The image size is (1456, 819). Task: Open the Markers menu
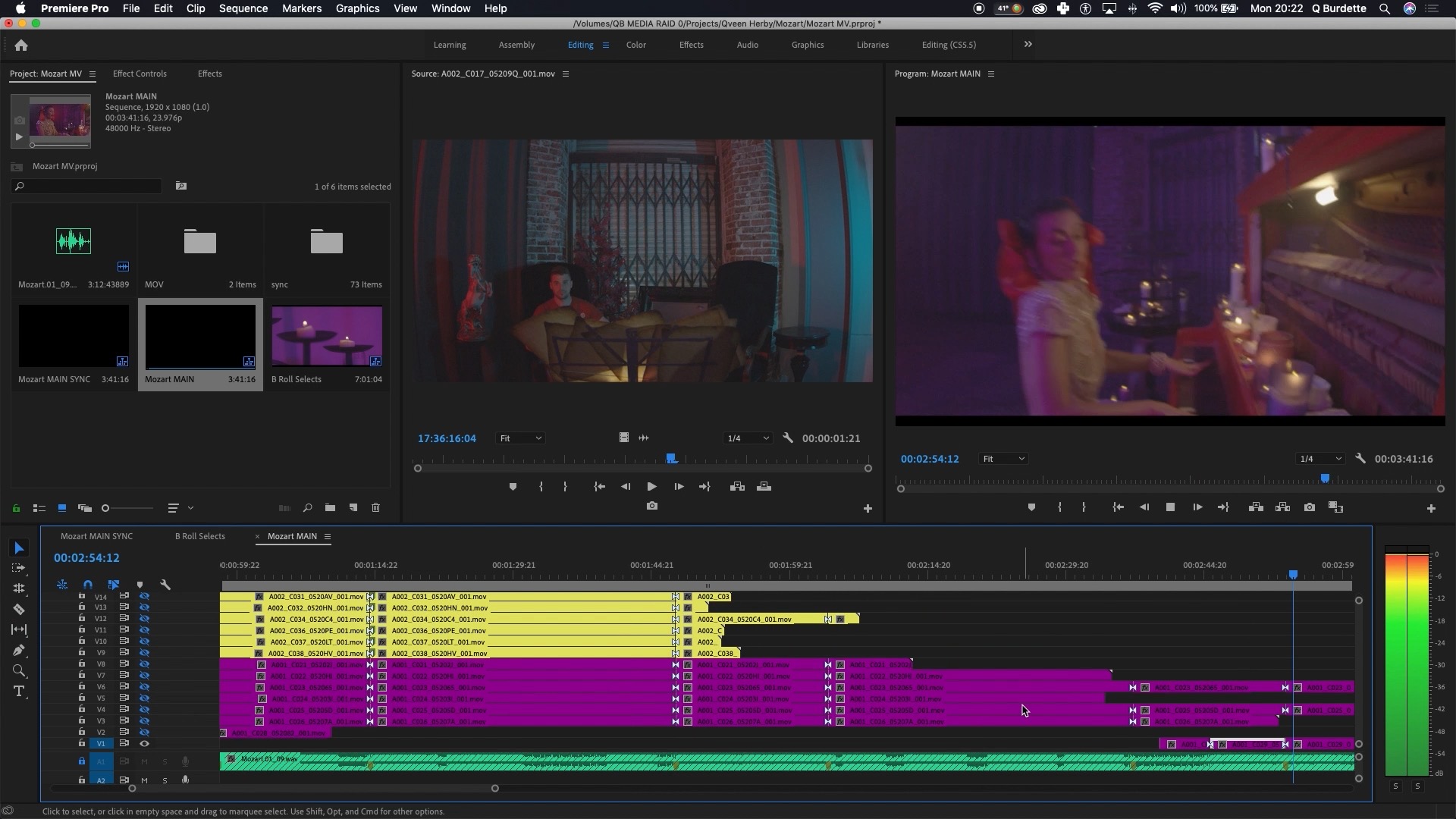tap(302, 8)
